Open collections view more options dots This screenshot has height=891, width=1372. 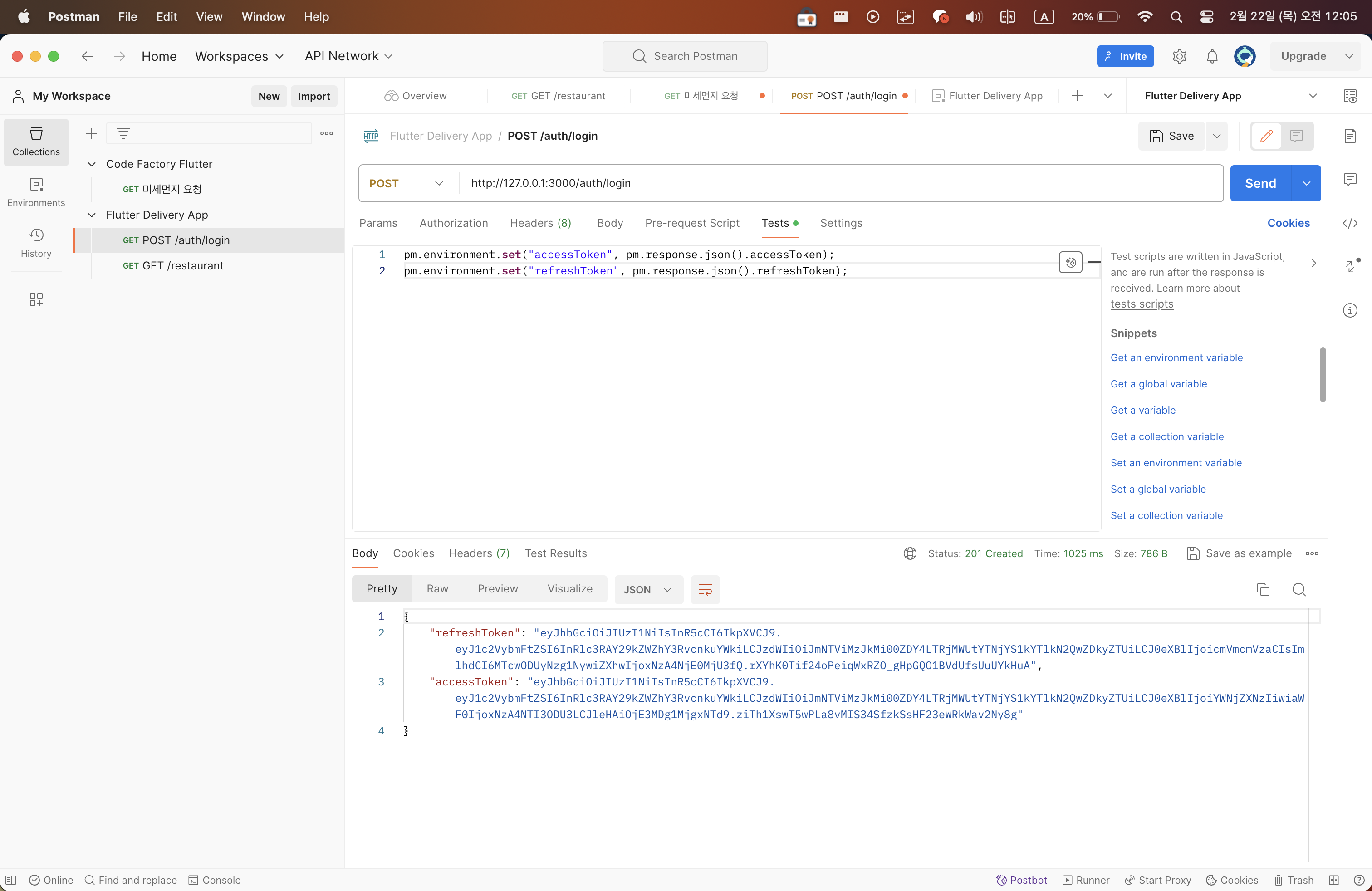coord(326,134)
